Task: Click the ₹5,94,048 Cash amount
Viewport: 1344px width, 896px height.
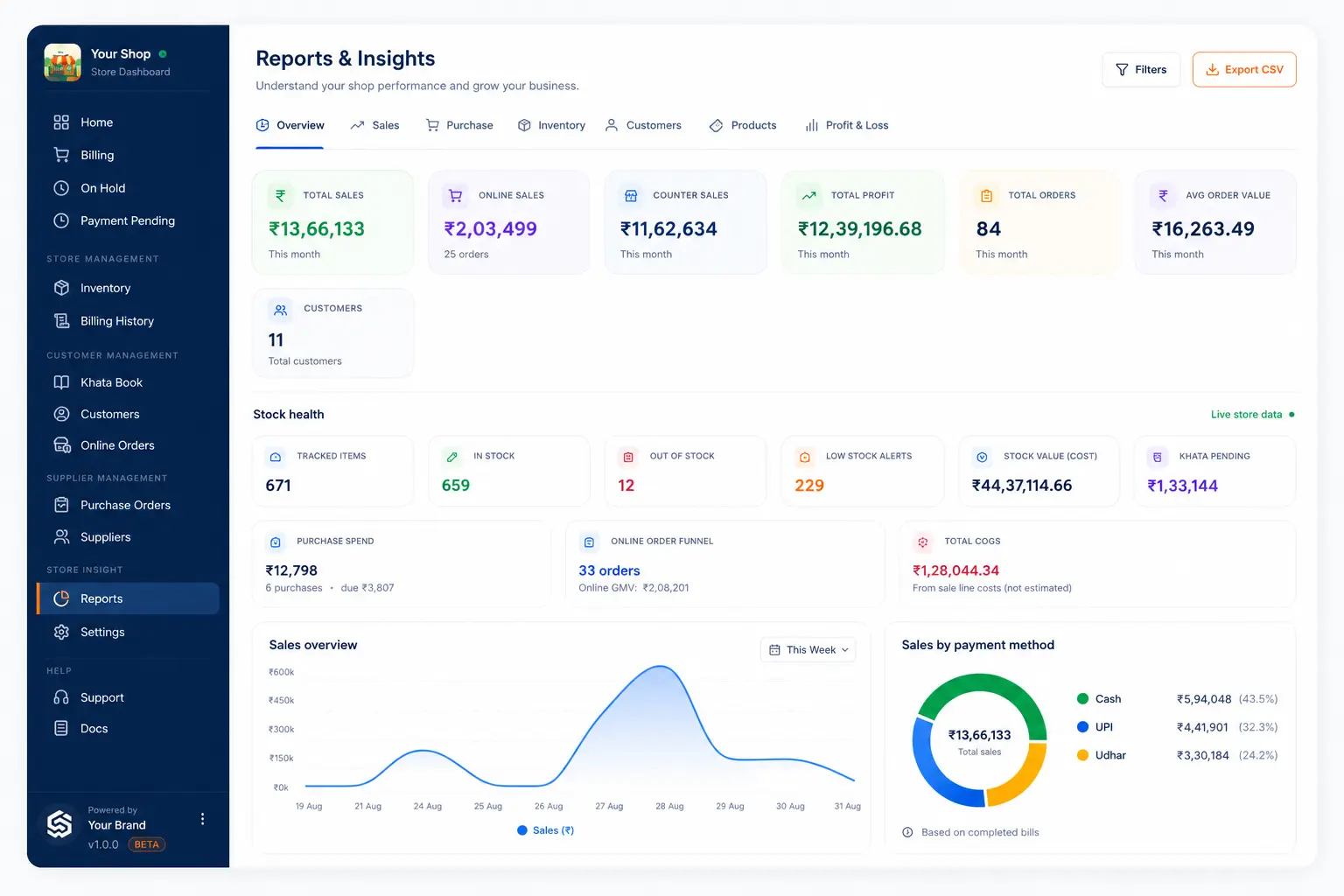Action: [1204, 699]
